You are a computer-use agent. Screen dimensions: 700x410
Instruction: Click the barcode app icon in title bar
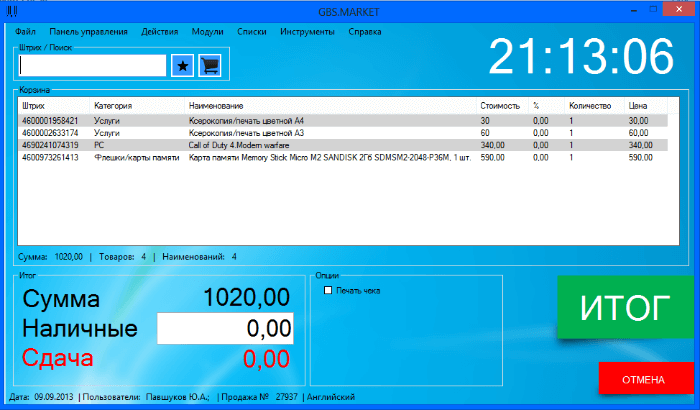(x=12, y=11)
